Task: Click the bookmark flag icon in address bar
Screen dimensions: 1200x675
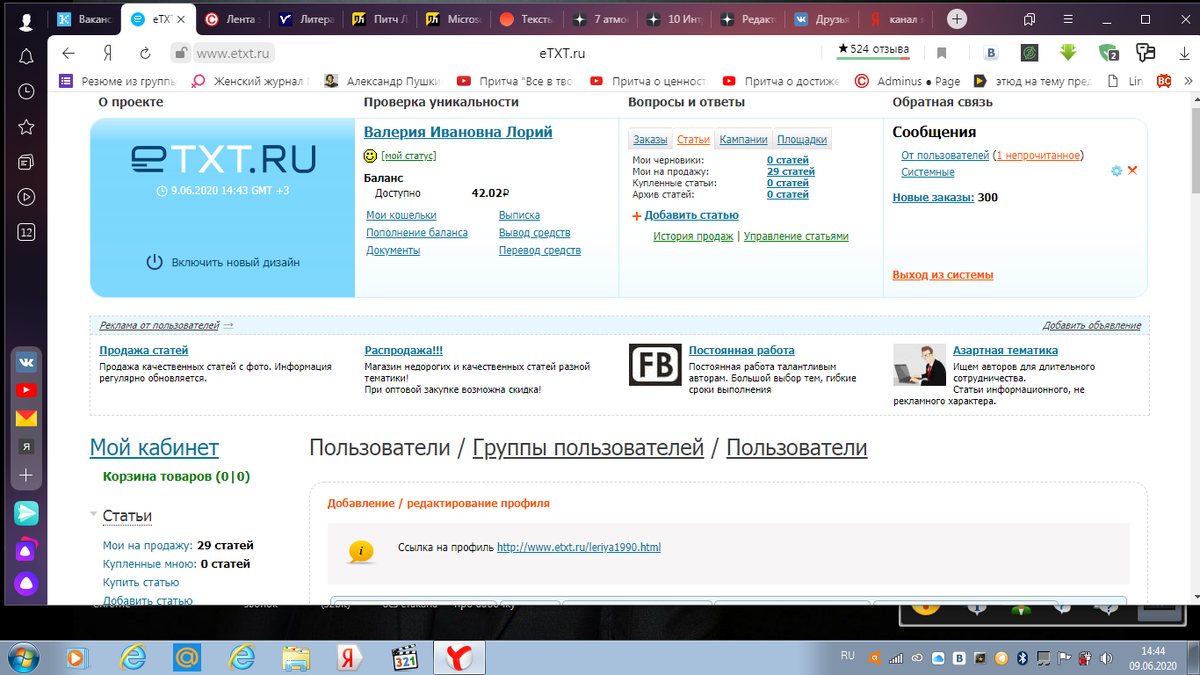Action: (x=941, y=53)
